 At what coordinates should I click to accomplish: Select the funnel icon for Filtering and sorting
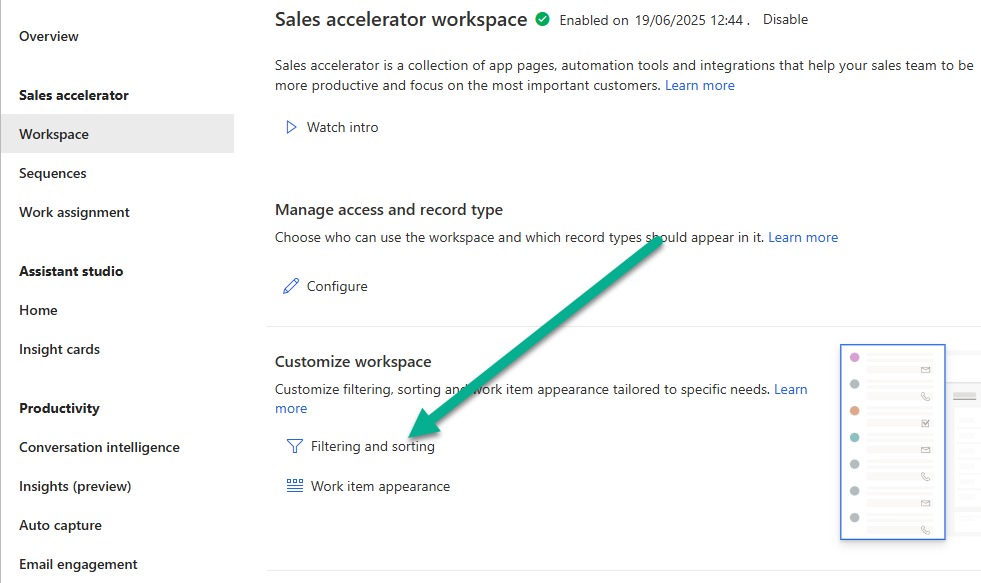pos(294,447)
